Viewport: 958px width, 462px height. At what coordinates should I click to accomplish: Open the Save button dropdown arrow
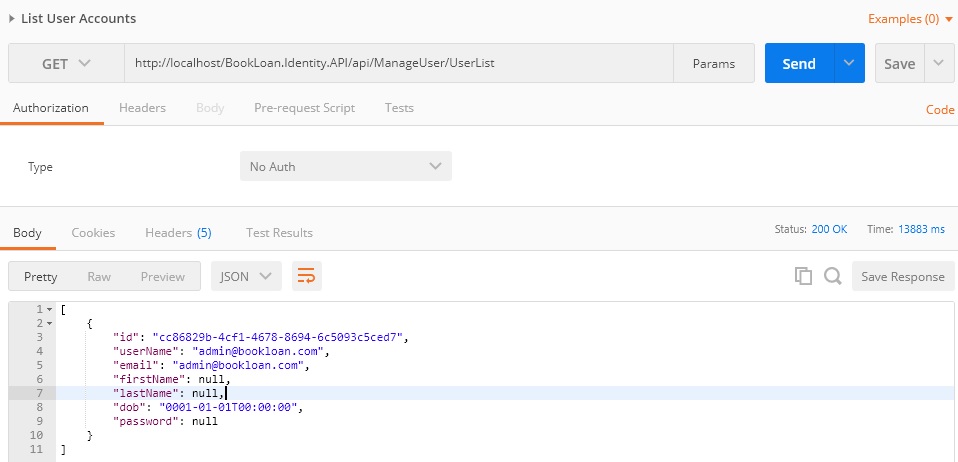(939, 63)
